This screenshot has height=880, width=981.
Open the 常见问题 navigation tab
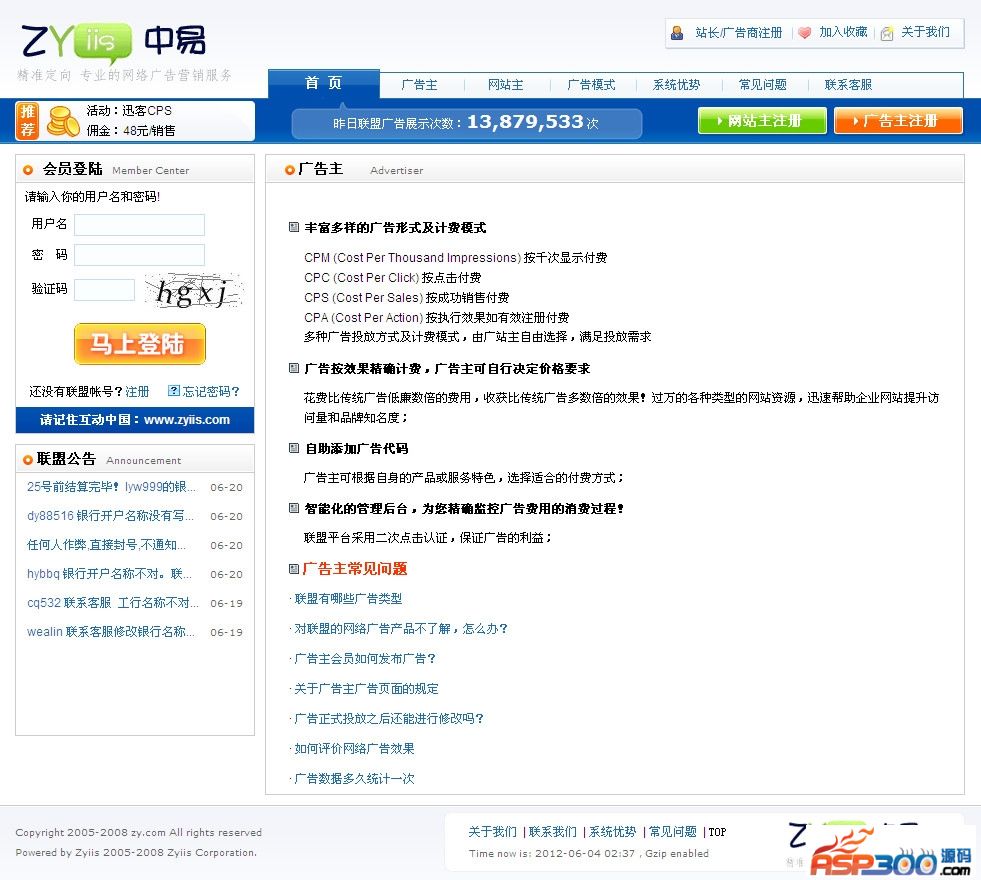pos(762,85)
